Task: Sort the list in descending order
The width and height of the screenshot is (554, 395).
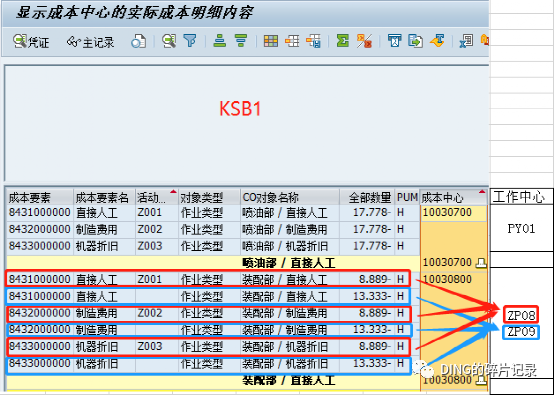Action: [x=241, y=41]
